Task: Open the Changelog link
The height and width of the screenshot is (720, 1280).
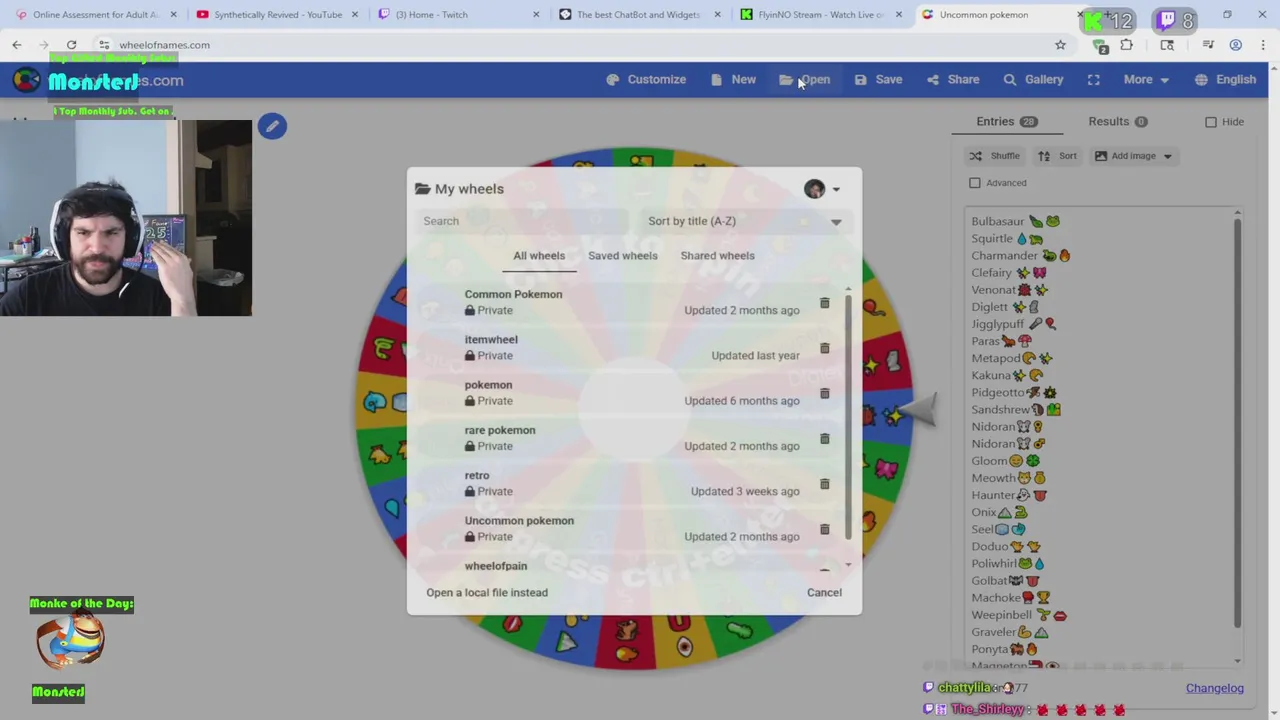Action: (x=1214, y=688)
